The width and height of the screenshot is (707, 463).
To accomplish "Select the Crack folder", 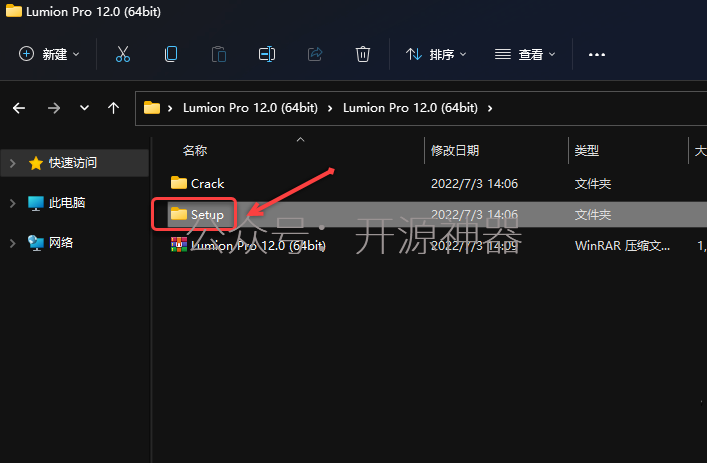I will click(x=207, y=183).
